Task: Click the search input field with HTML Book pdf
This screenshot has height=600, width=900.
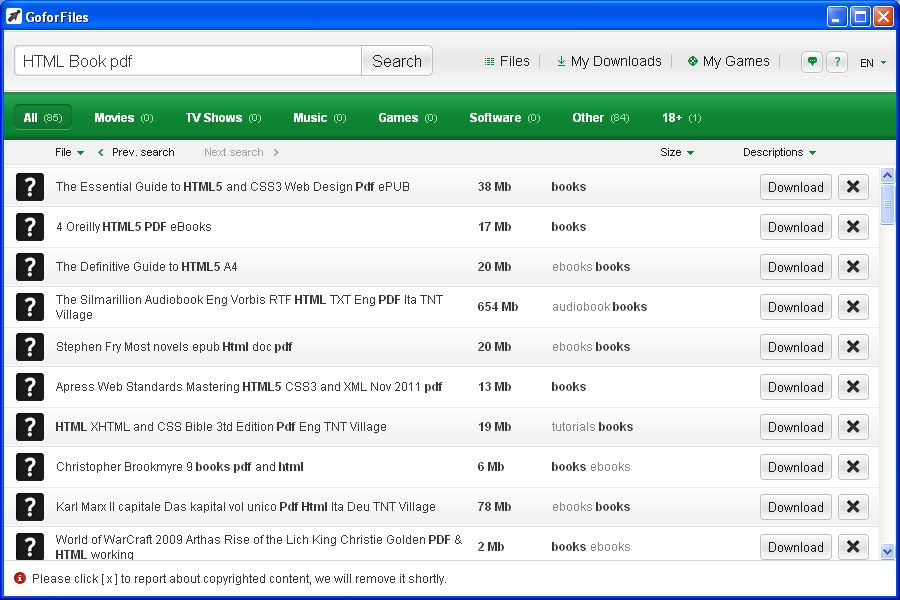Action: (188, 61)
